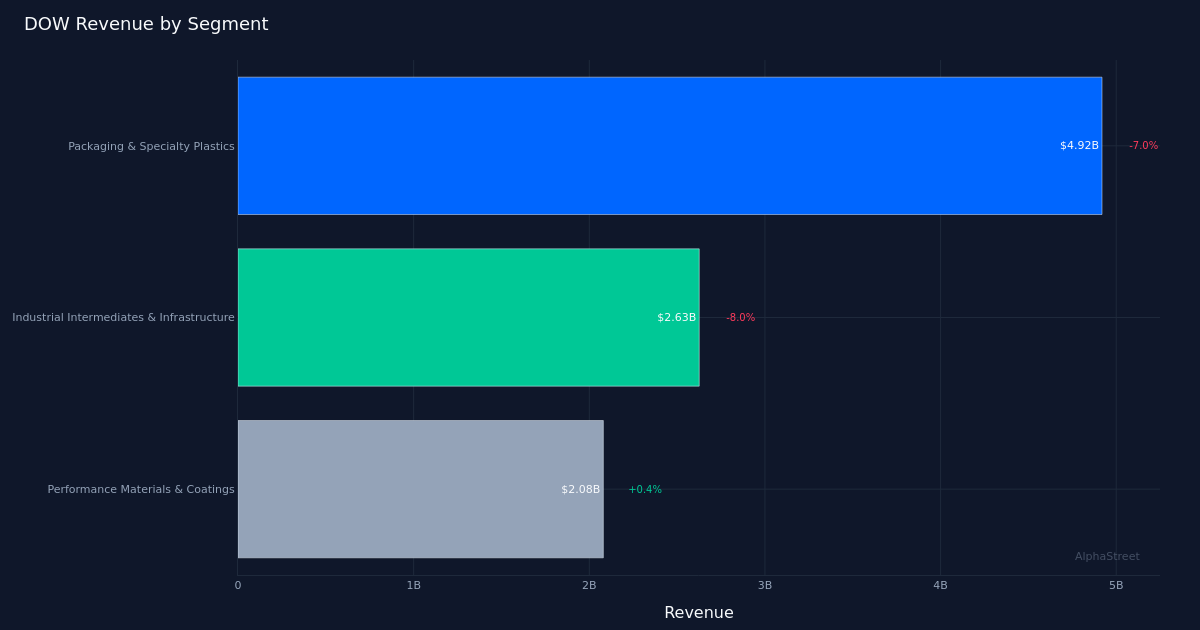Select the +0.4% change indicator
The width and height of the screenshot is (1200, 630).
tap(645, 489)
